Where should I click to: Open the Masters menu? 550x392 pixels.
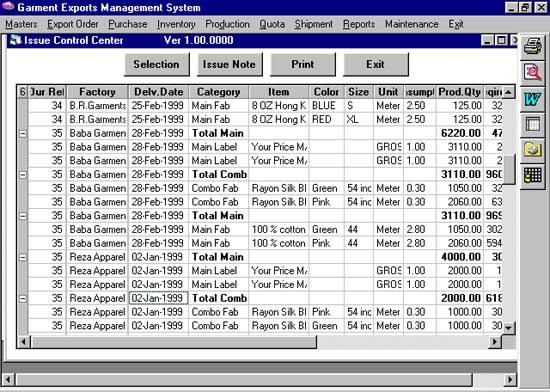[21, 24]
